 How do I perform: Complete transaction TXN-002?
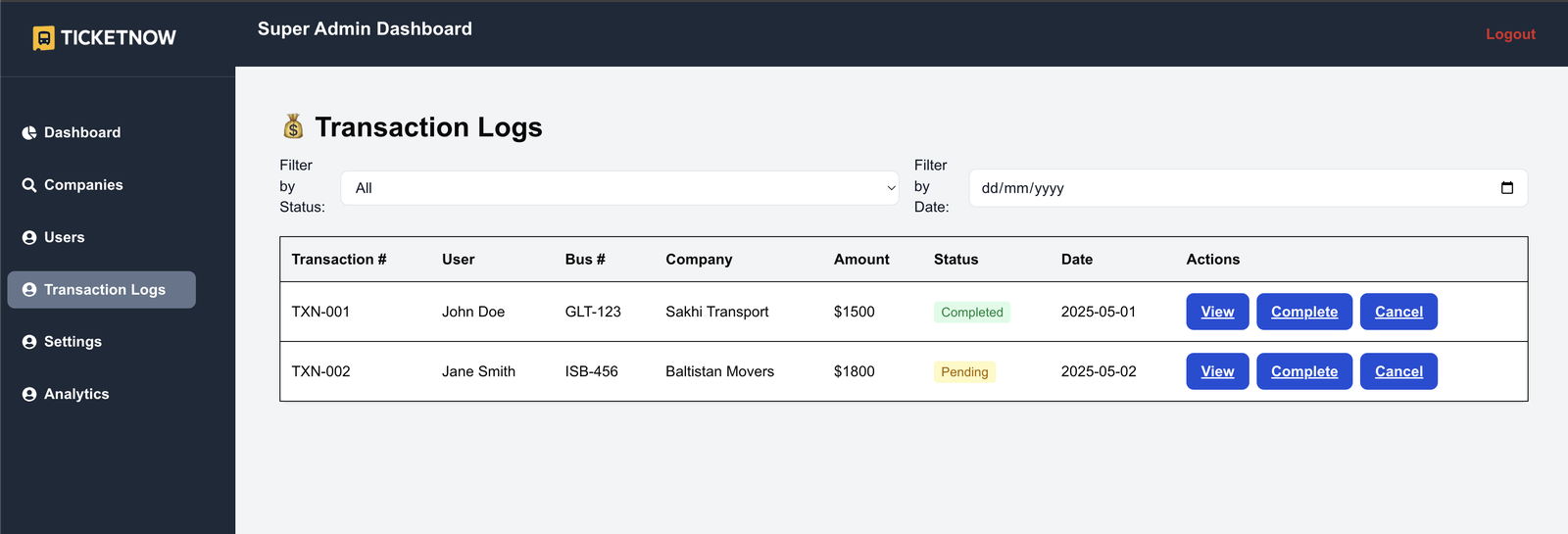point(1304,371)
